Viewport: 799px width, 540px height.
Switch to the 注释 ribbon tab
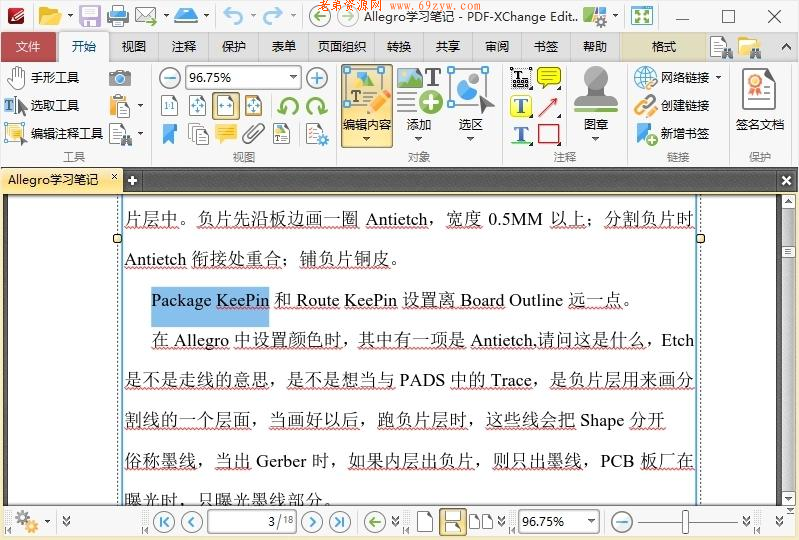(x=184, y=47)
